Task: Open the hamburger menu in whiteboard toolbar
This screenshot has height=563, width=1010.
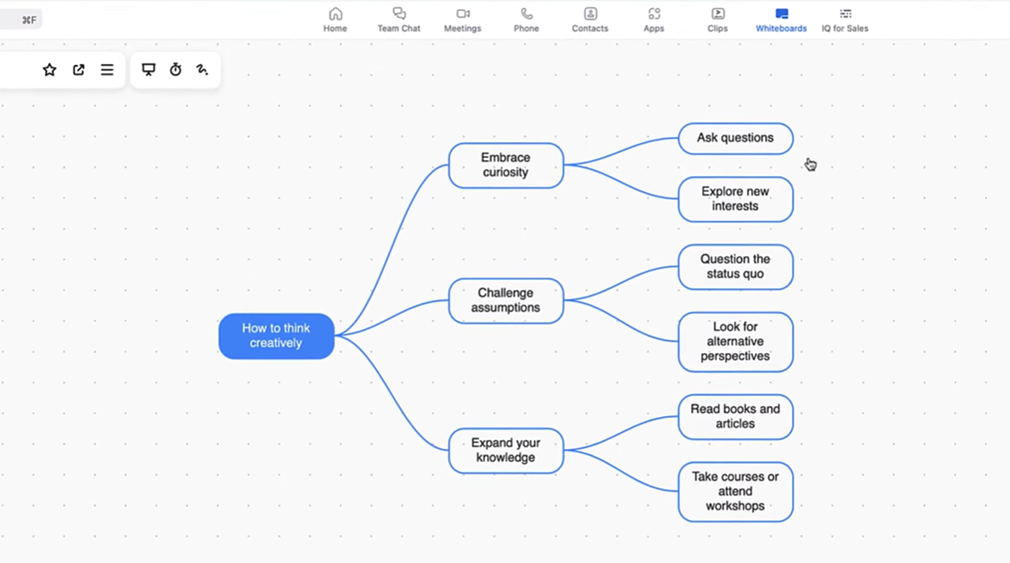Action: click(x=107, y=70)
